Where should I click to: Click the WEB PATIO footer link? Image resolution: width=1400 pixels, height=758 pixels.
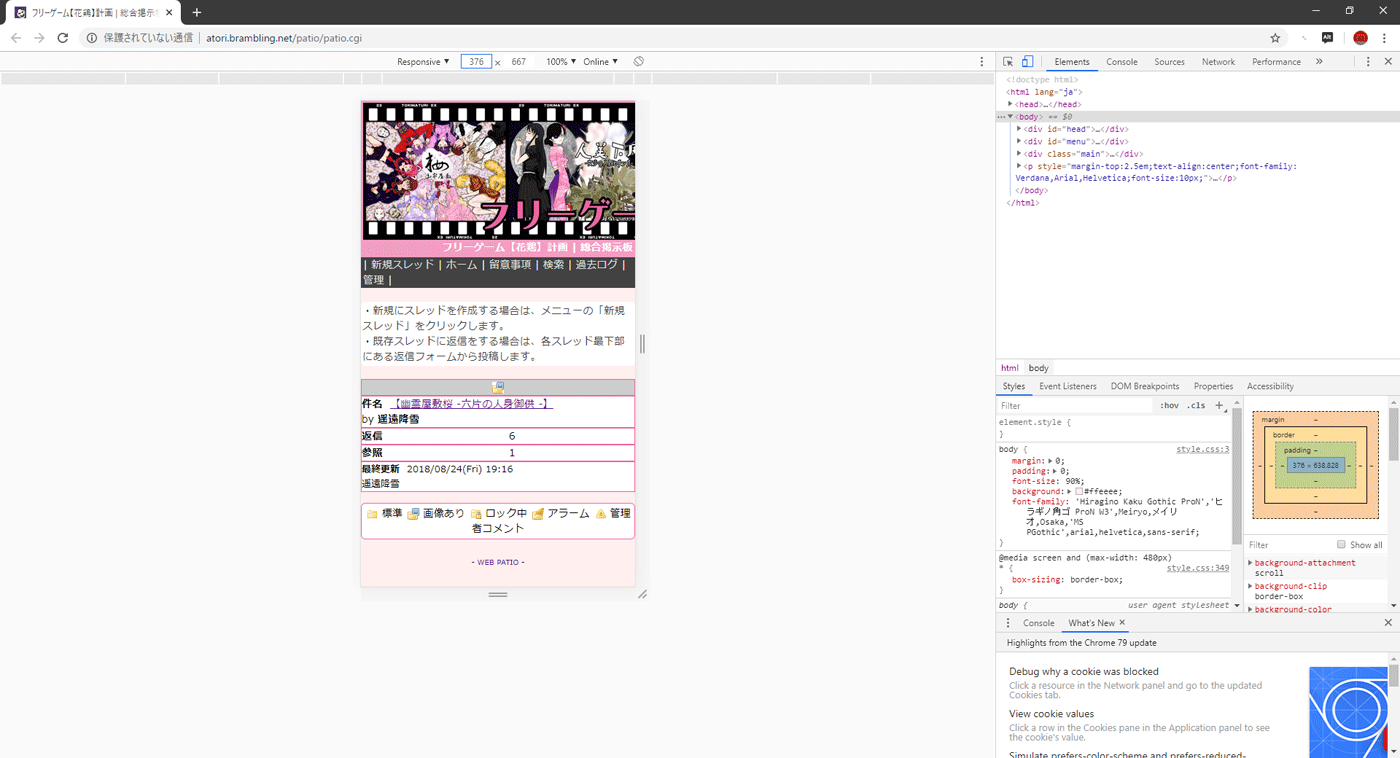[498, 562]
